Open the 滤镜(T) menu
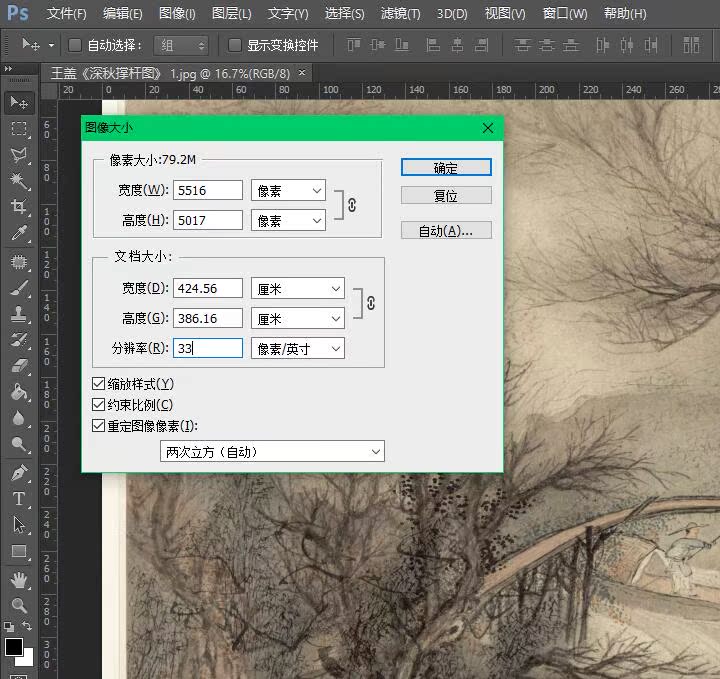Viewport: 720px width, 679px height. point(400,13)
